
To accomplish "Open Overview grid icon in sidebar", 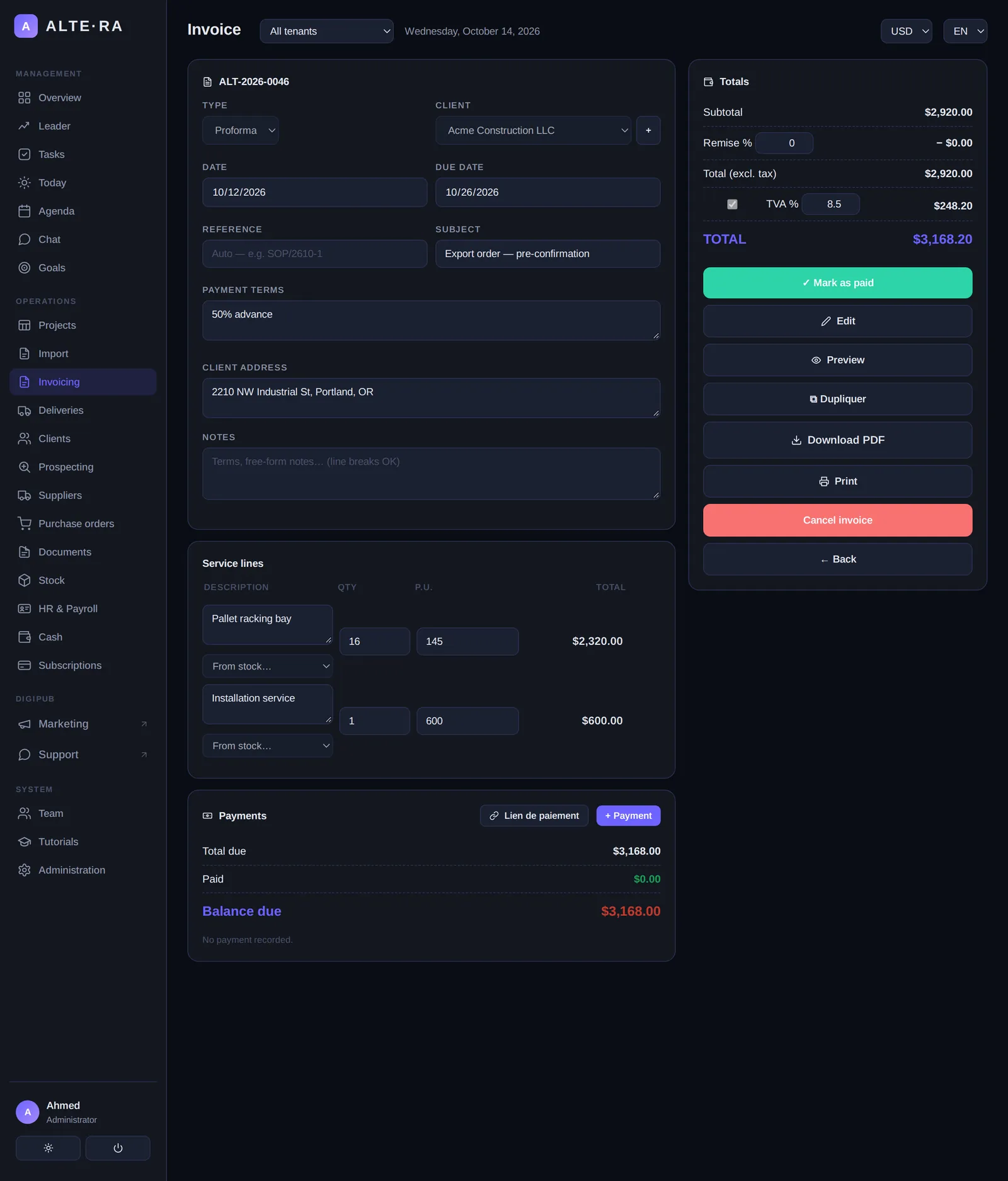I will tap(25, 98).
